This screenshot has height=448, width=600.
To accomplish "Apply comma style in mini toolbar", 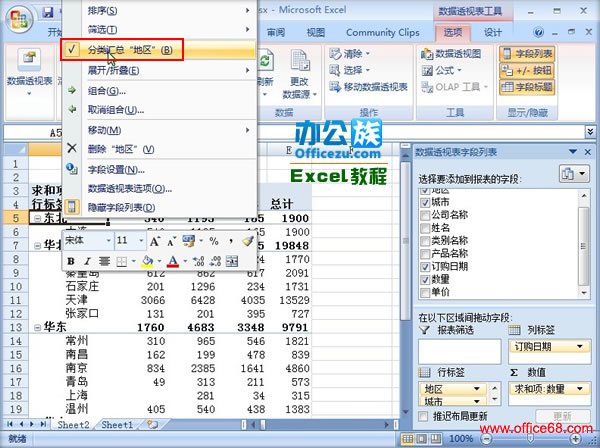I will click(x=231, y=241).
